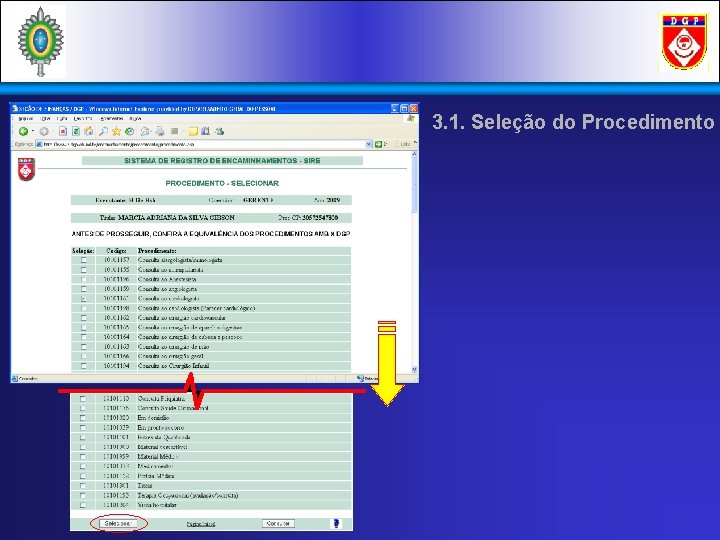
Task: Click the Código column header
Action: tap(116, 251)
